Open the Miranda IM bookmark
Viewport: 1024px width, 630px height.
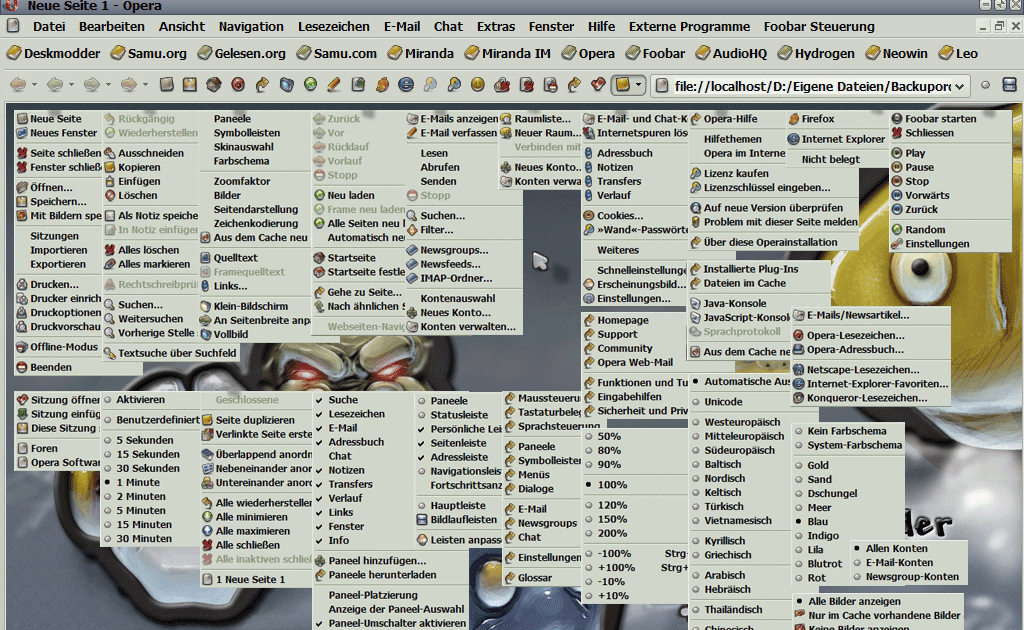[x=508, y=54]
